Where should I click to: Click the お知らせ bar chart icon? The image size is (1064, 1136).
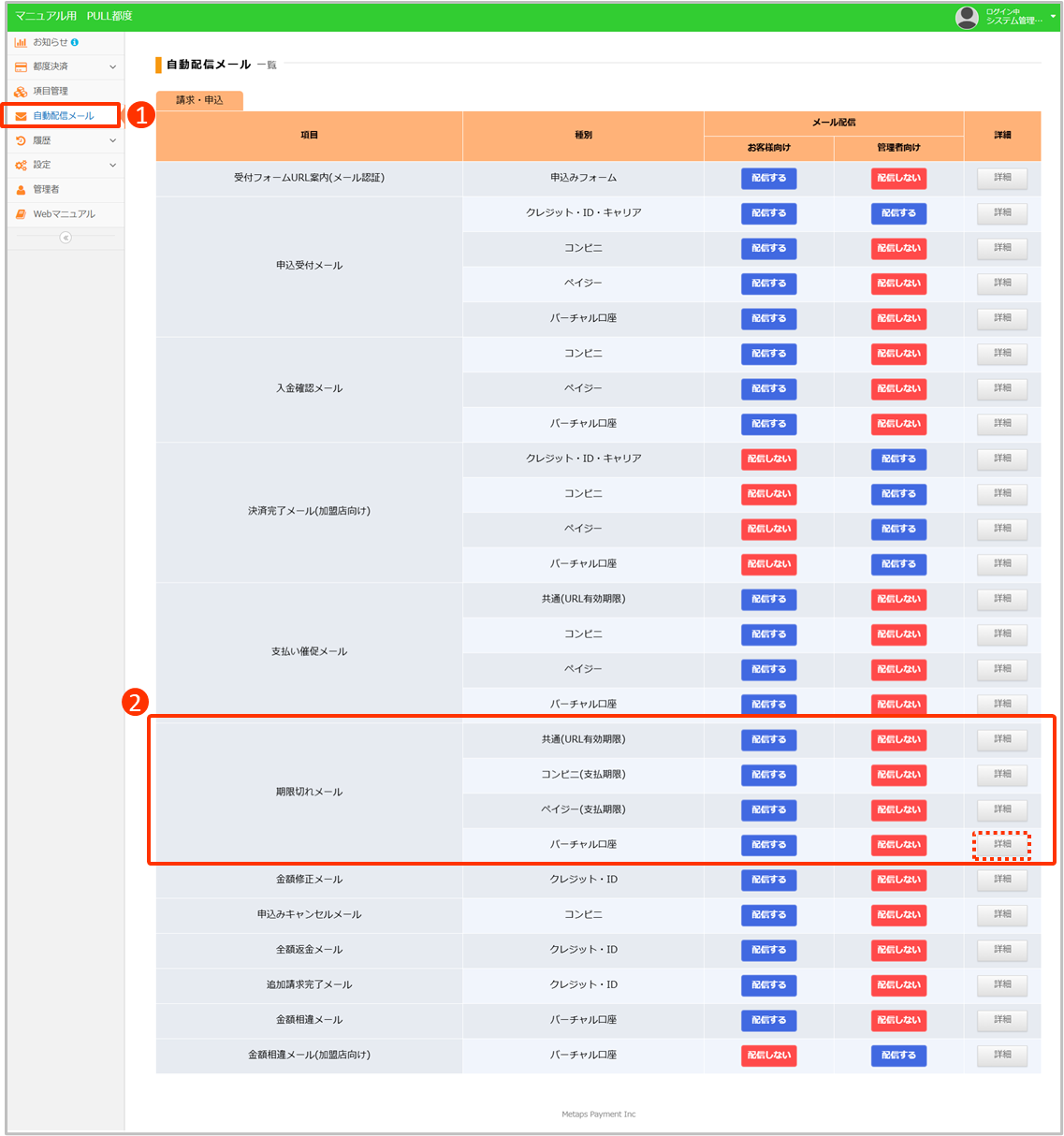click(x=21, y=42)
